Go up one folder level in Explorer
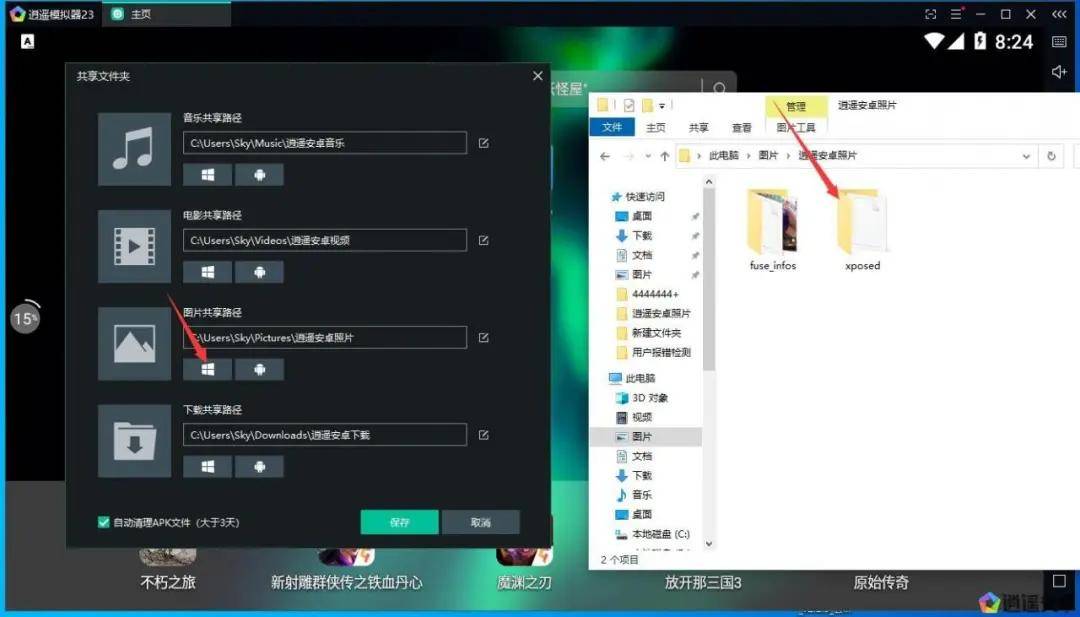The width and height of the screenshot is (1080, 617). (x=665, y=156)
